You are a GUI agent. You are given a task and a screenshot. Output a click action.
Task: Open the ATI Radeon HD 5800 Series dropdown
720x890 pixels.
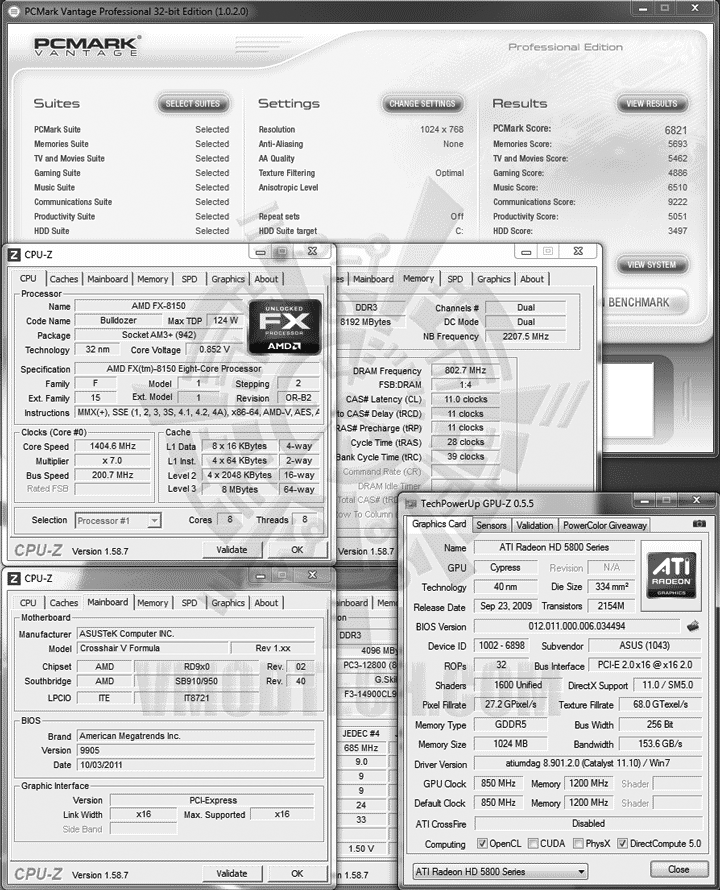click(x=500, y=871)
